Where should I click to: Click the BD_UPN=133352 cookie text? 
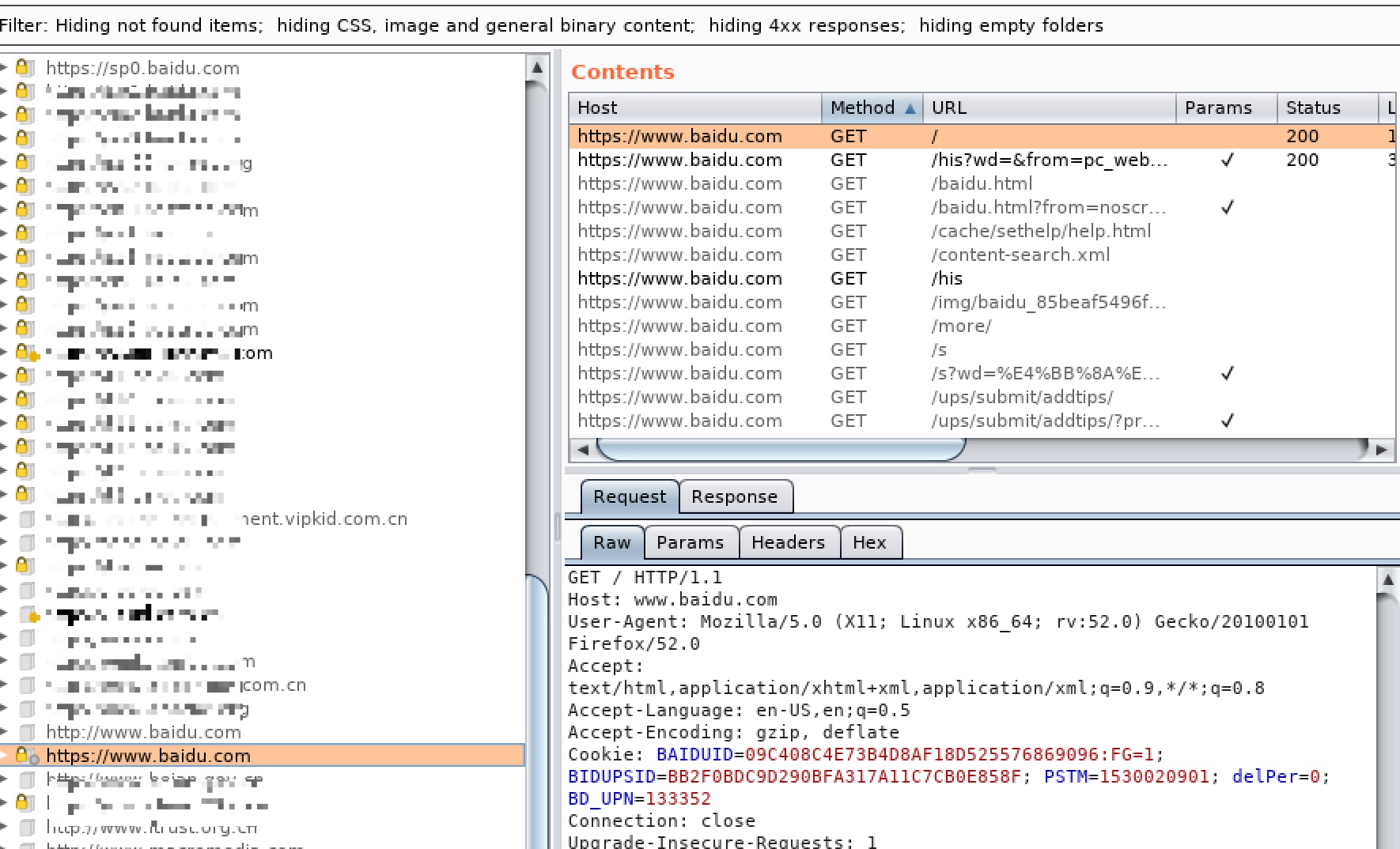(x=639, y=798)
